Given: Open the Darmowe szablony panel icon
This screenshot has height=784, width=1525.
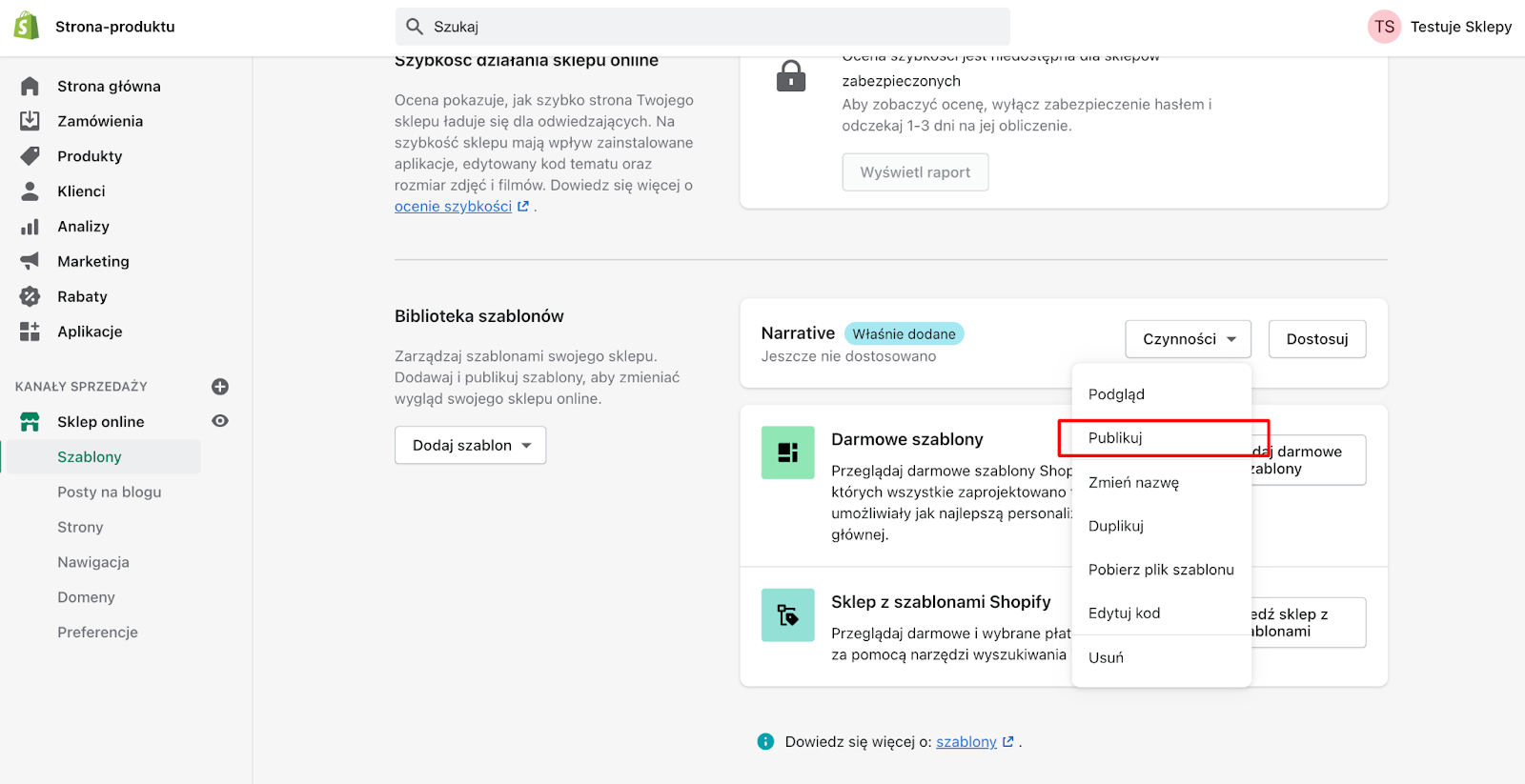Looking at the screenshot, I should click(x=786, y=452).
